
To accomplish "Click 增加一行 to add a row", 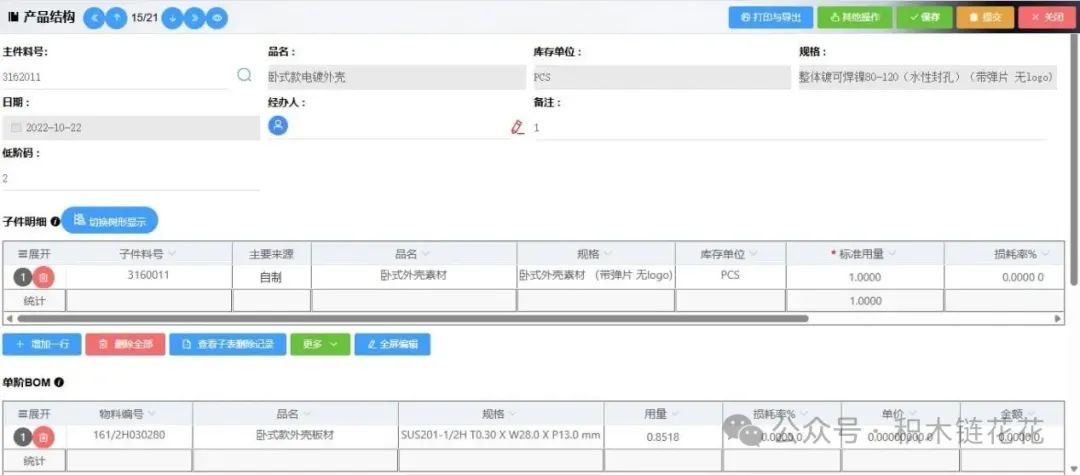I will [42, 344].
